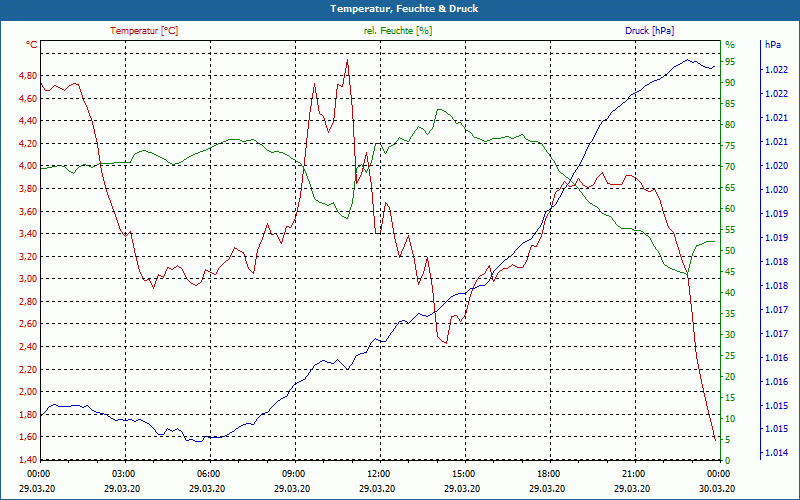Click the 30.03.20 date label

tap(717, 488)
